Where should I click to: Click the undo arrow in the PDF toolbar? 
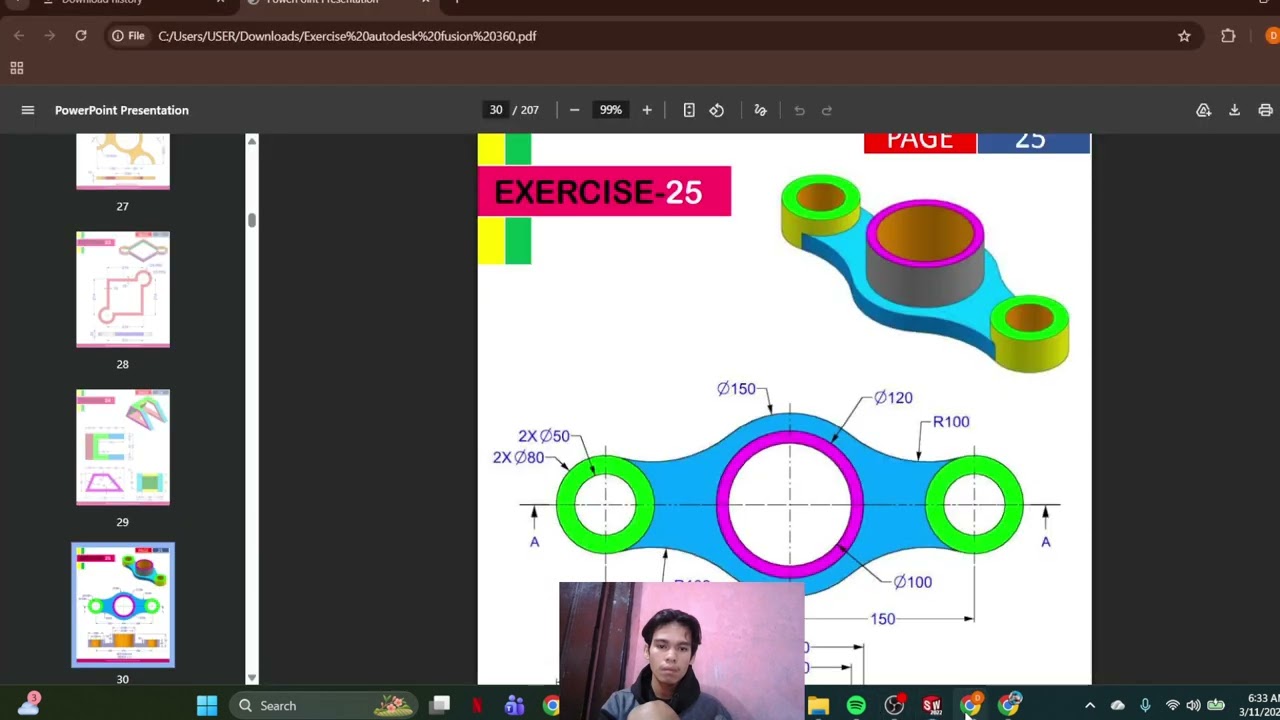(799, 110)
